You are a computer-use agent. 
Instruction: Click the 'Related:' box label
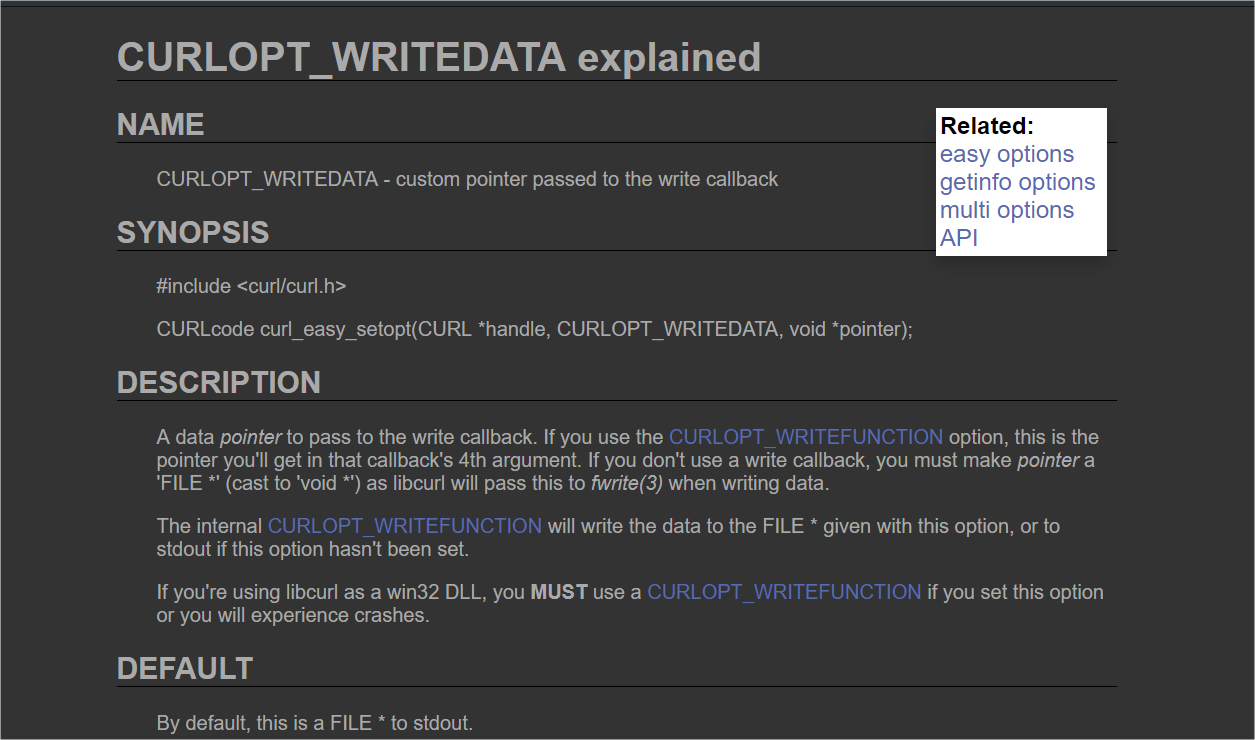click(x=987, y=126)
